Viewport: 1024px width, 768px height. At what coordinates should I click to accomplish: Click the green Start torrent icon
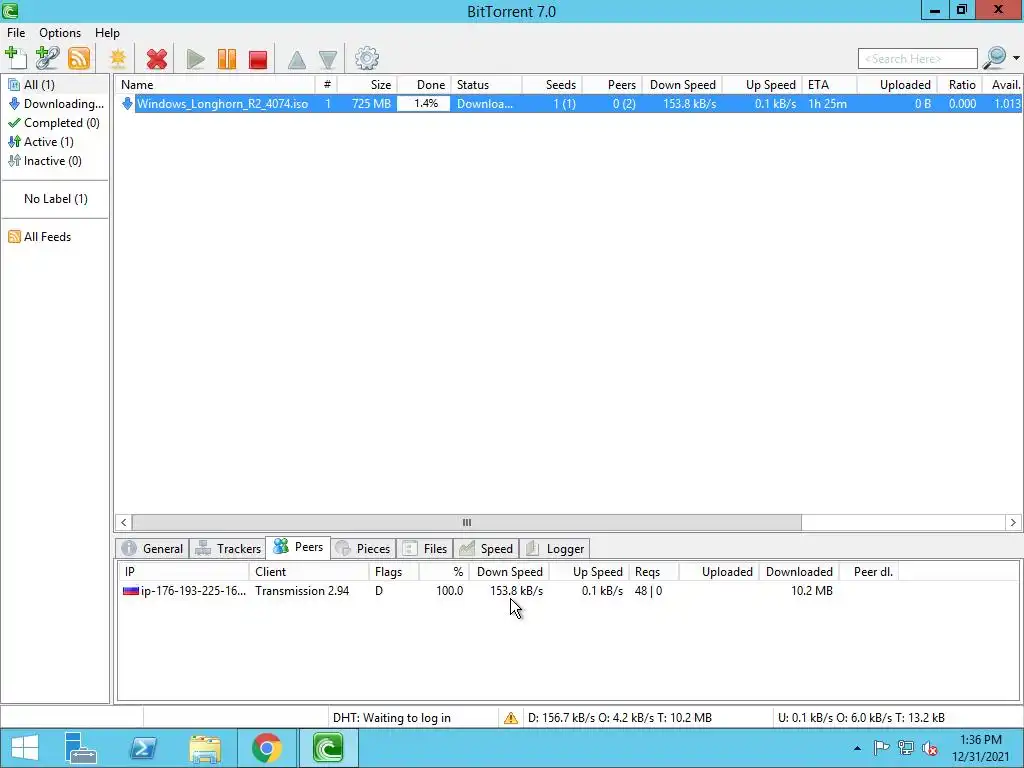coord(195,59)
